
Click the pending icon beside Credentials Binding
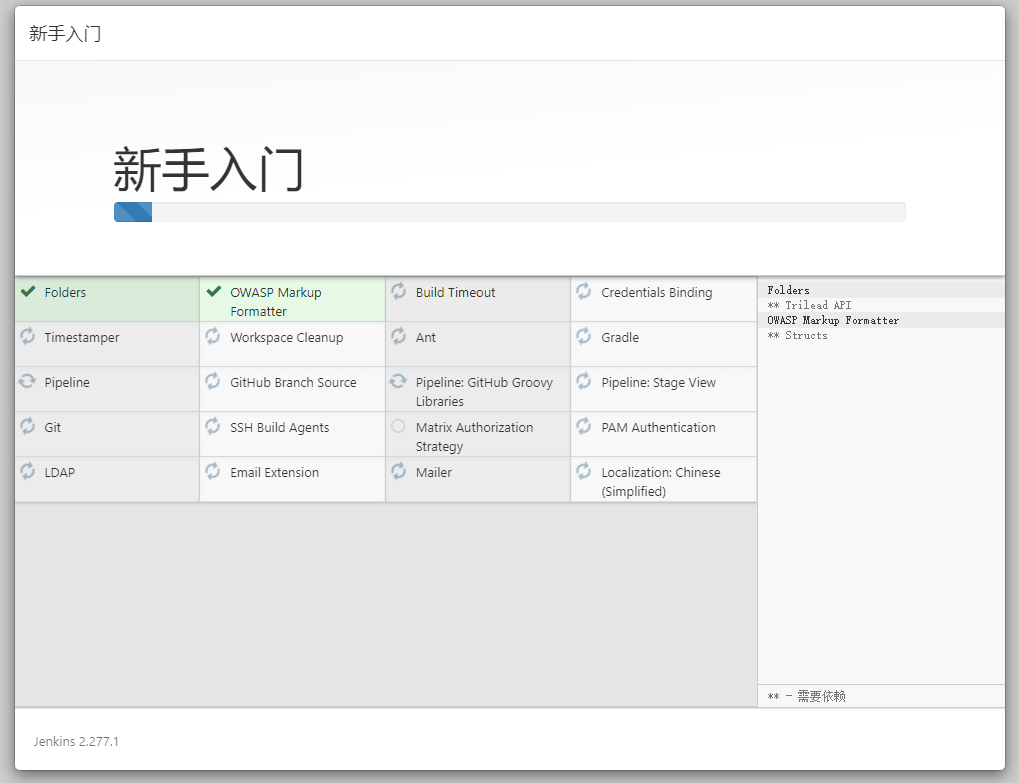pos(584,291)
